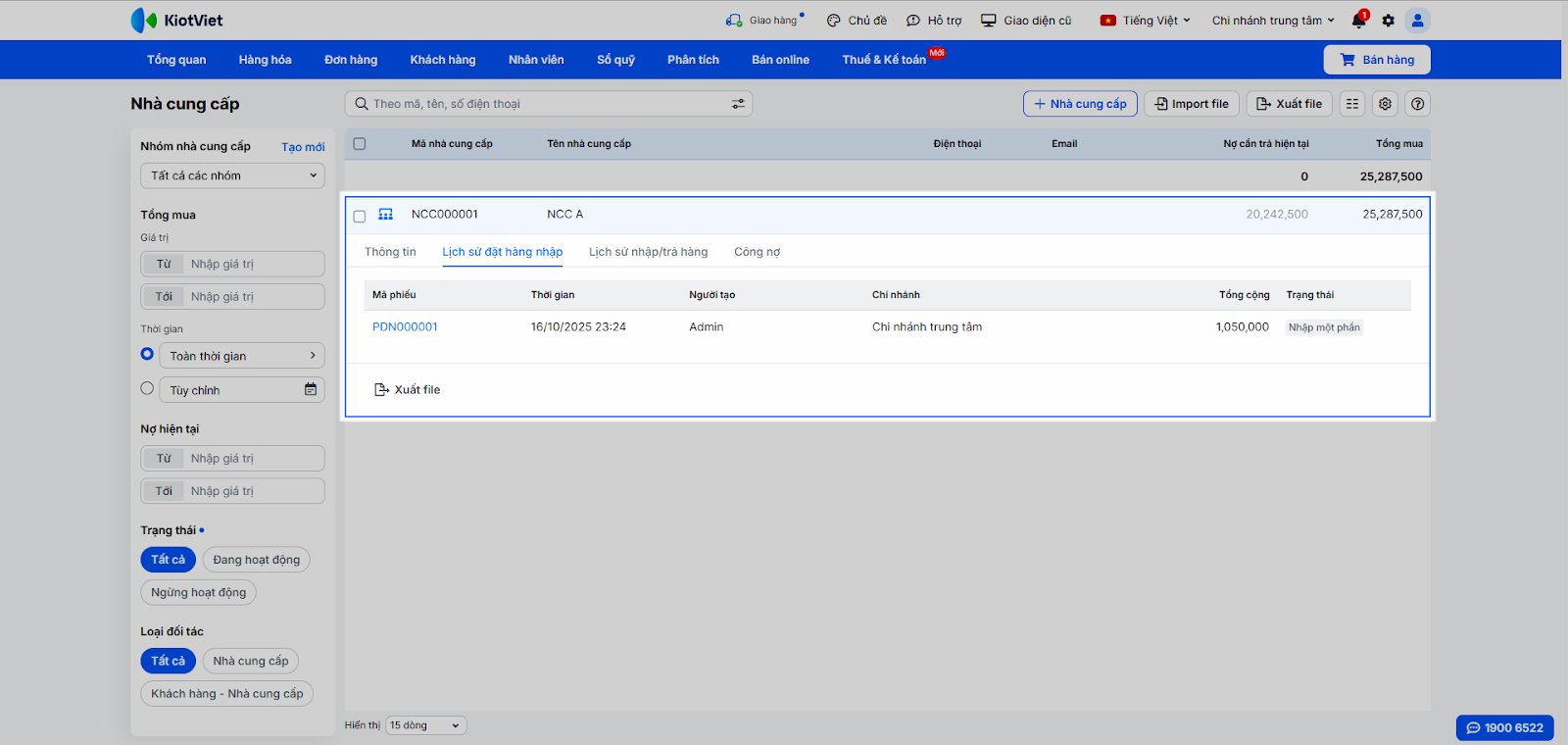Open the user account avatar icon

click(x=1417, y=21)
